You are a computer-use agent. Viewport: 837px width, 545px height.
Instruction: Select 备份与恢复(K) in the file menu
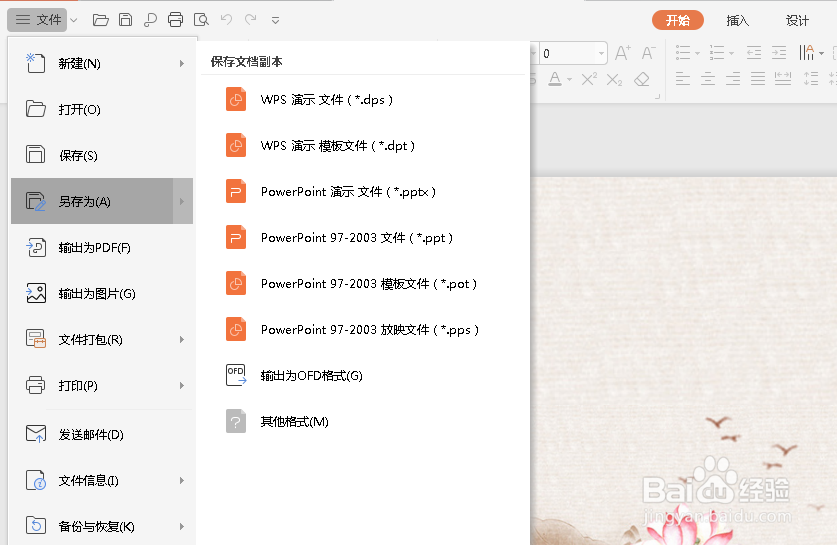point(102,526)
